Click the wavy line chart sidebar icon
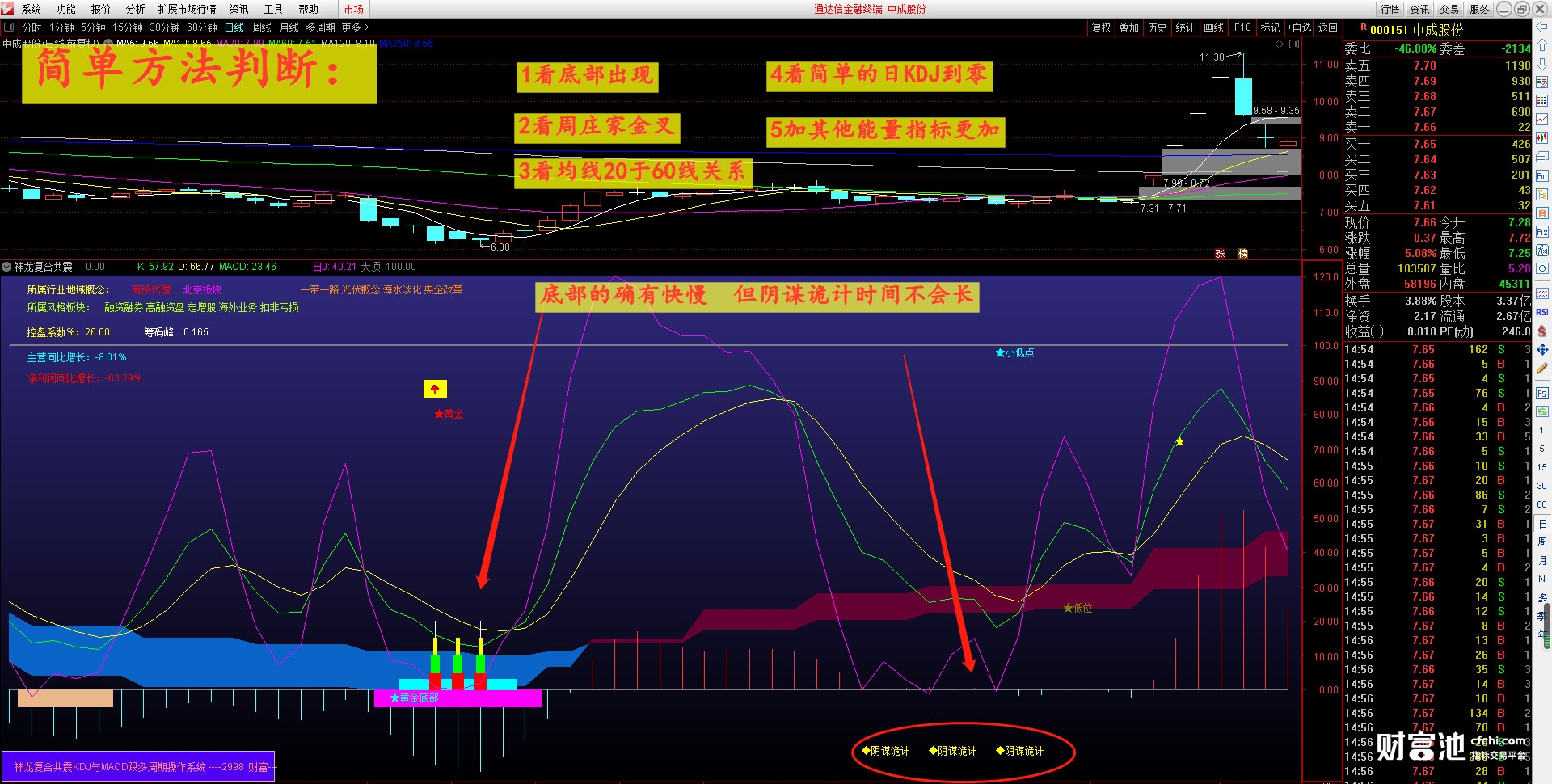 point(1542,293)
